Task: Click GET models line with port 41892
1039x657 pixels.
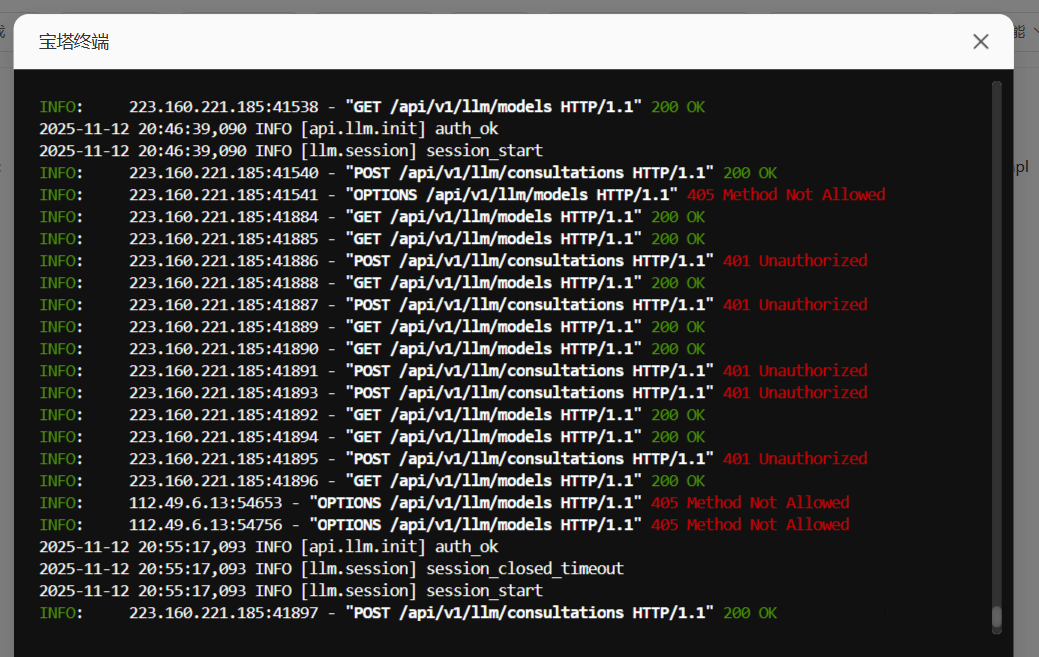Action: pyautogui.click(x=372, y=415)
